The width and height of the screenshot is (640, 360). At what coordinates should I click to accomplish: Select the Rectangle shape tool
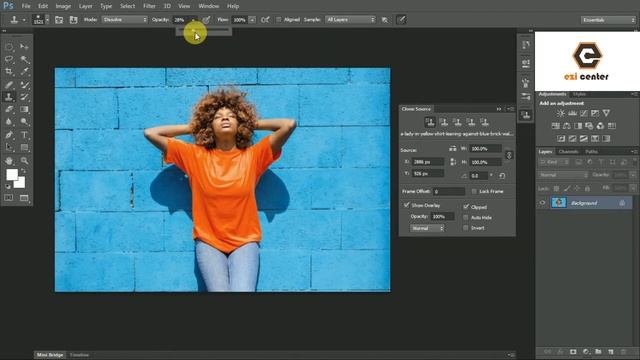point(24,147)
